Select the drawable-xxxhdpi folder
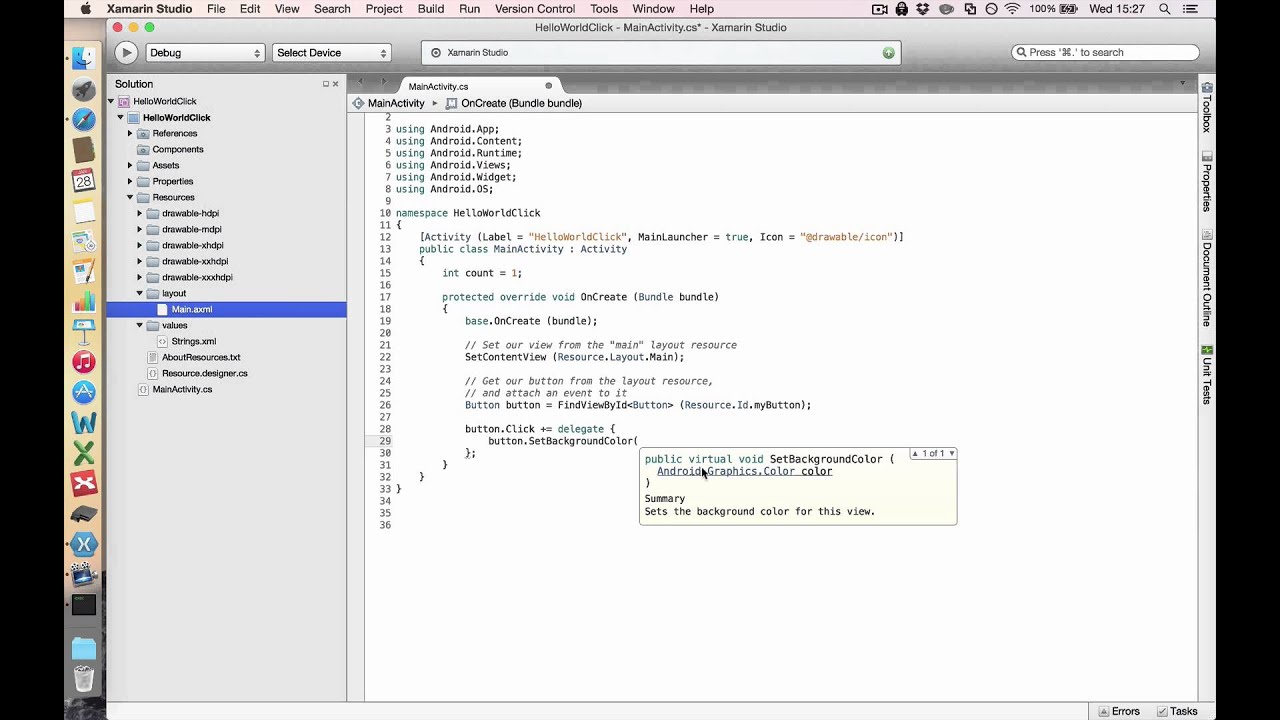The height and width of the screenshot is (720, 1280). point(197,277)
